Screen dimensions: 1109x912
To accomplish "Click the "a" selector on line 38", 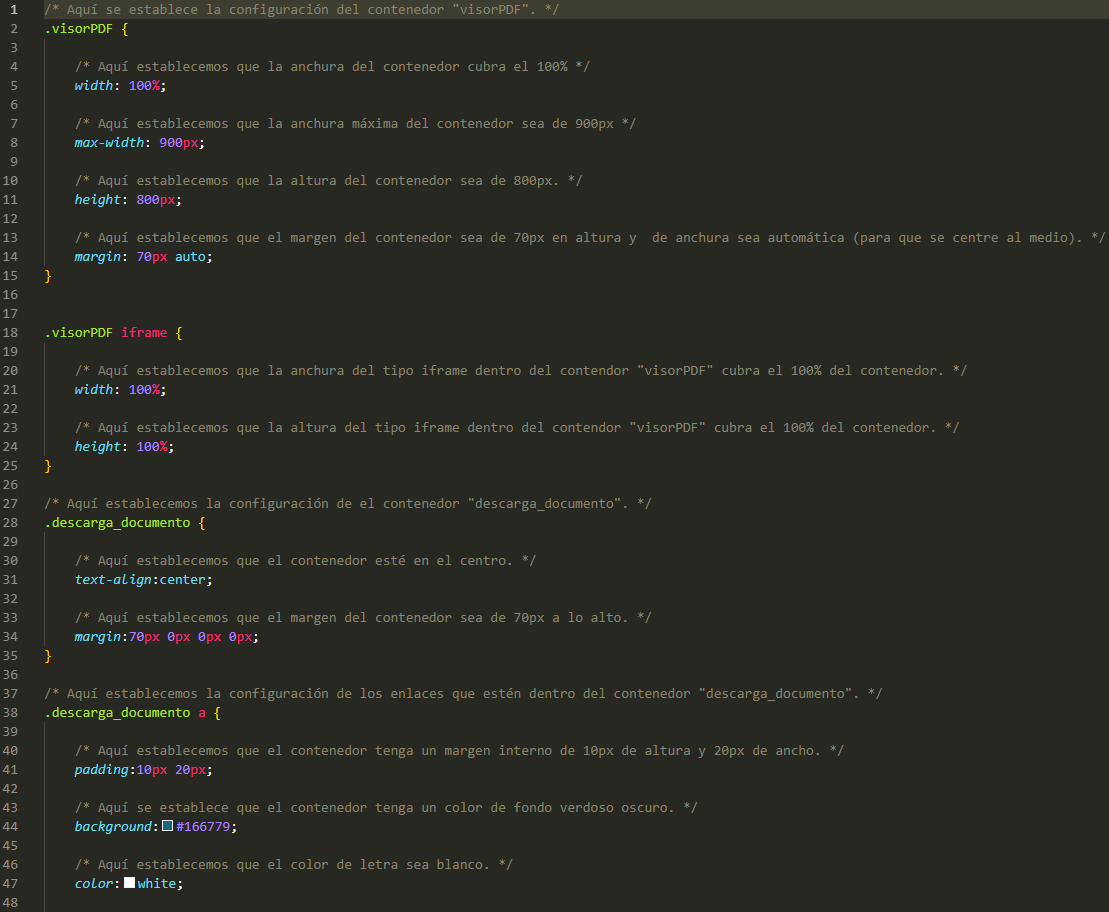I will click(x=202, y=712).
